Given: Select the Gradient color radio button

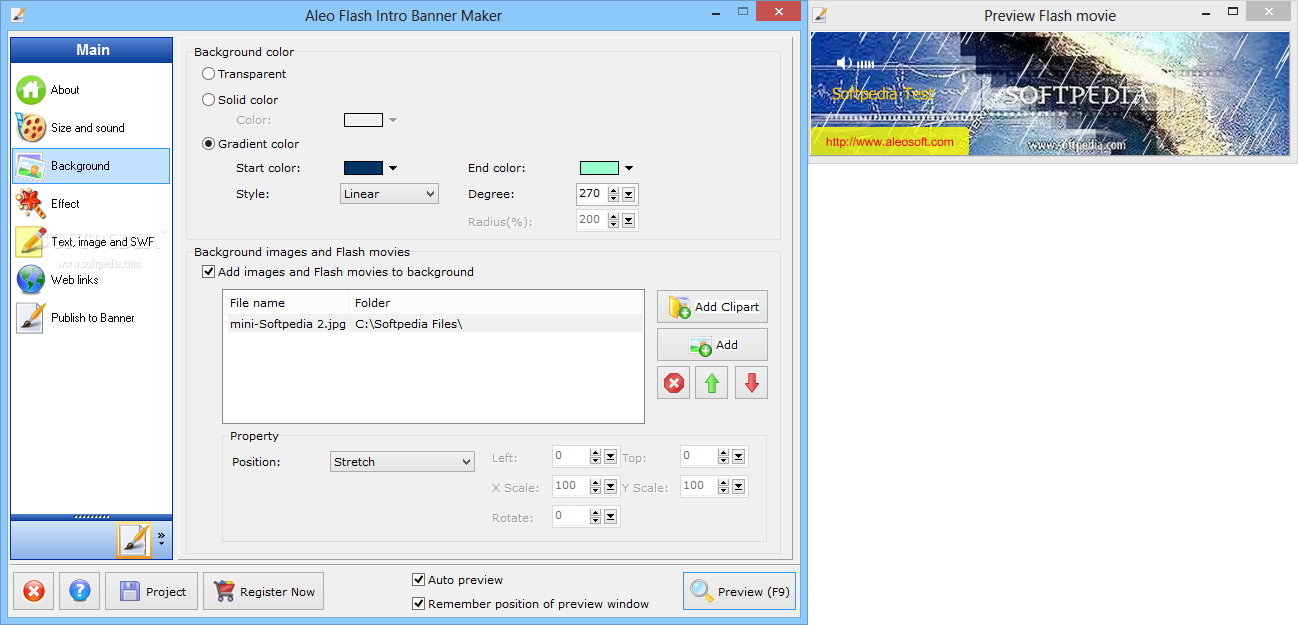Looking at the screenshot, I should (208, 144).
